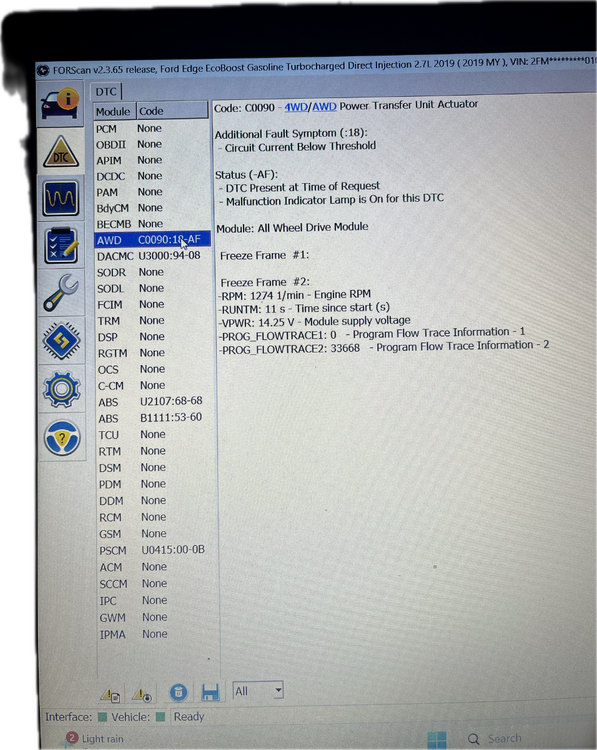597x750 pixels.
Task: Open the All filter dropdown
Action: point(258,691)
